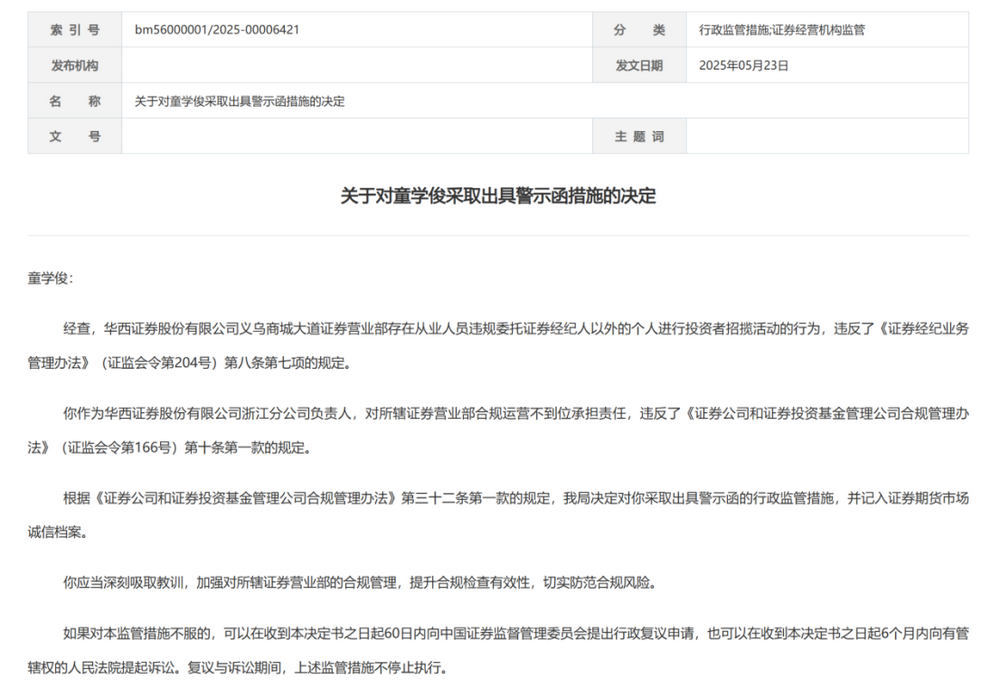Click the document name in the table row
1000x694 pixels.
pos(239,101)
